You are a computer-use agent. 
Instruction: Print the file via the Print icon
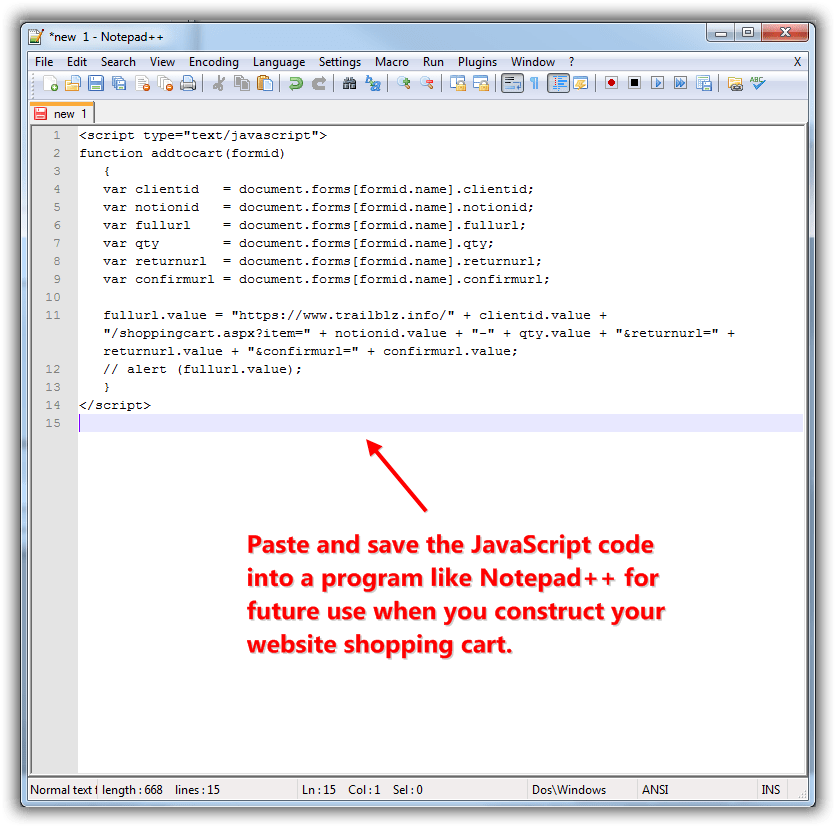tap(189, 84)
